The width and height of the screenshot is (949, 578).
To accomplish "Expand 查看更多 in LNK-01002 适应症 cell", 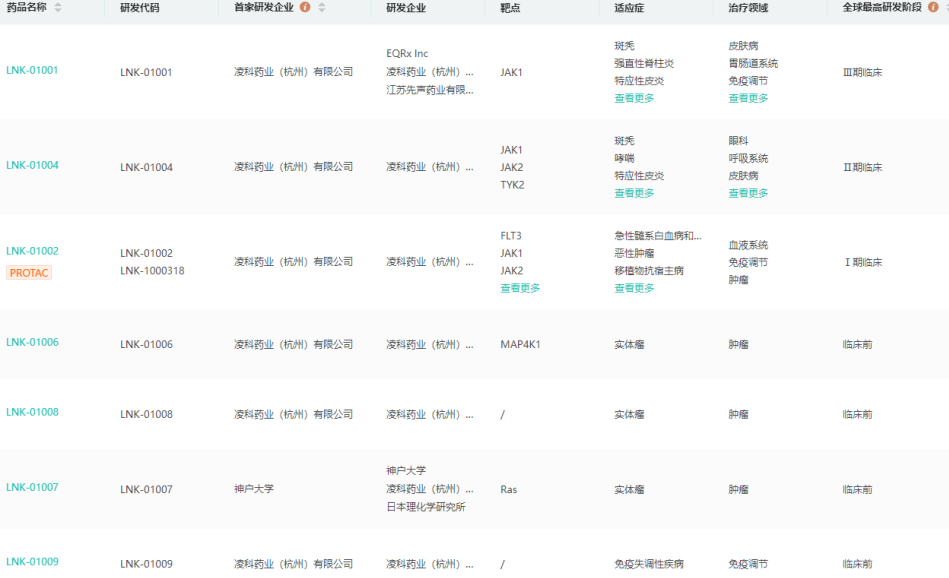I will coord(634,288).
